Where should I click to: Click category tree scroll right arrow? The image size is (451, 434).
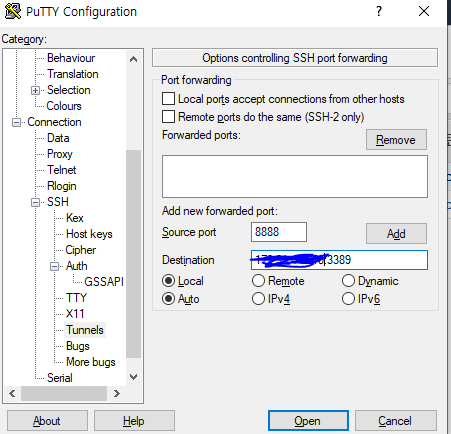click(116, 394)
